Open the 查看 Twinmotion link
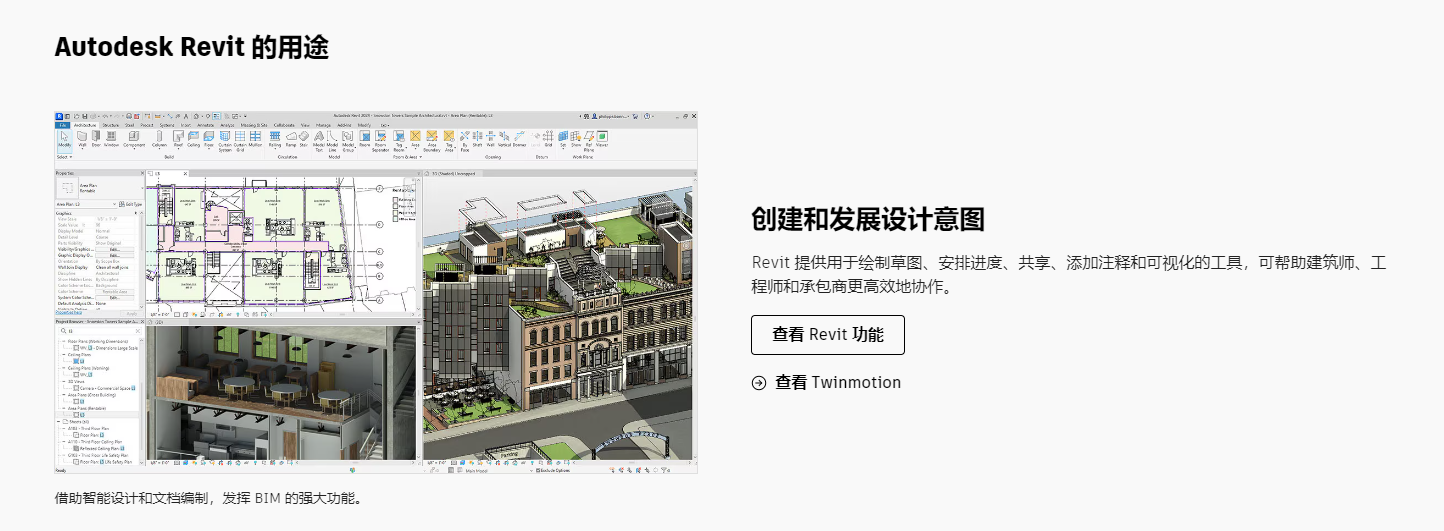Image resolution: width=1444 pixels, height=531 pixels. pyautogui.click(x=837, y=382)
